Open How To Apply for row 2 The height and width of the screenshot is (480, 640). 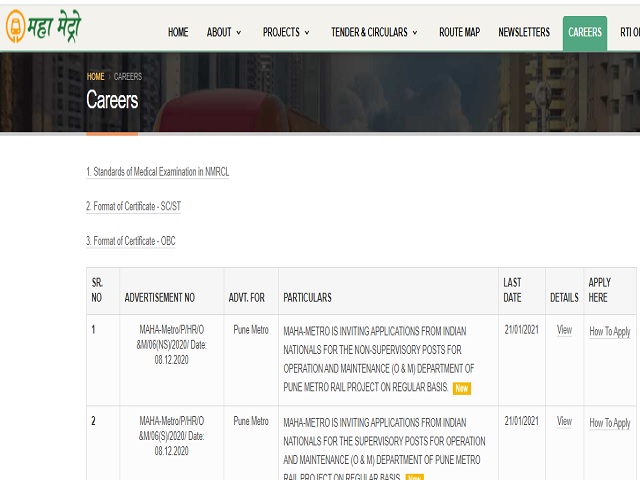(610, 423)
